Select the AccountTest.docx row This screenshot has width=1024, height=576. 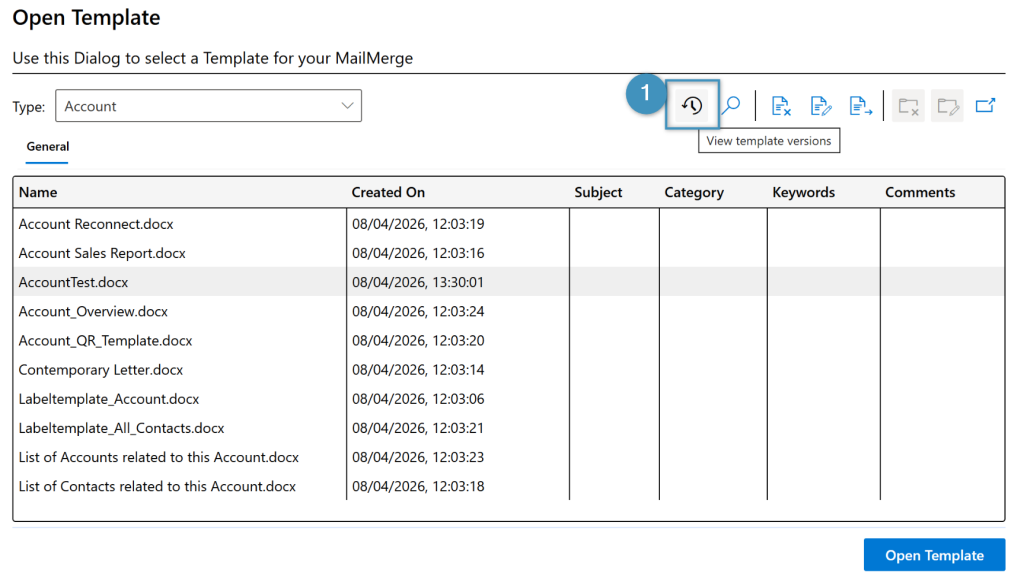coord(74,282)
